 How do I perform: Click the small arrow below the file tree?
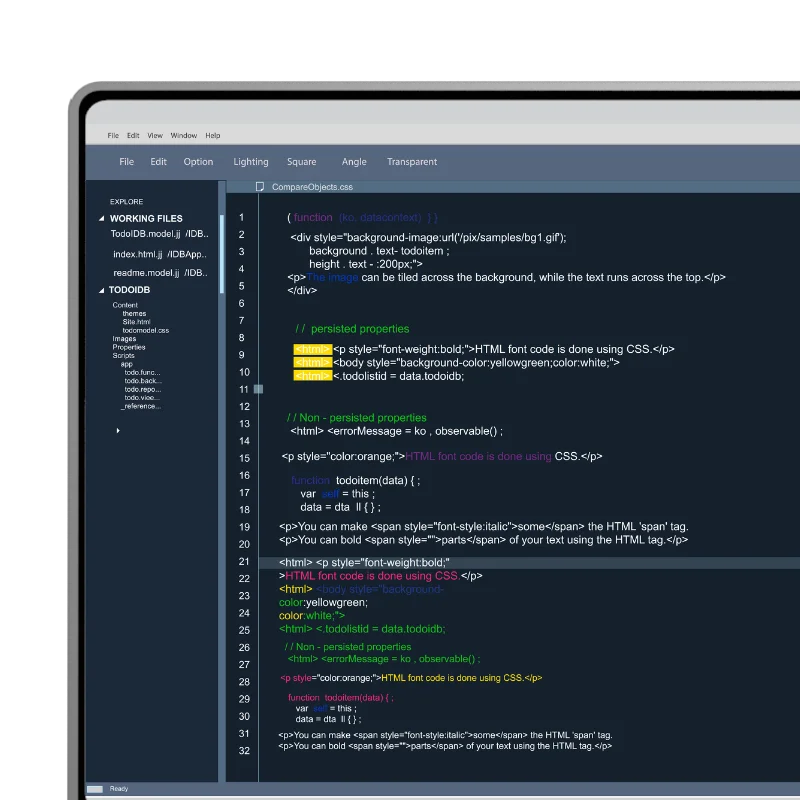tap(118, 430)
